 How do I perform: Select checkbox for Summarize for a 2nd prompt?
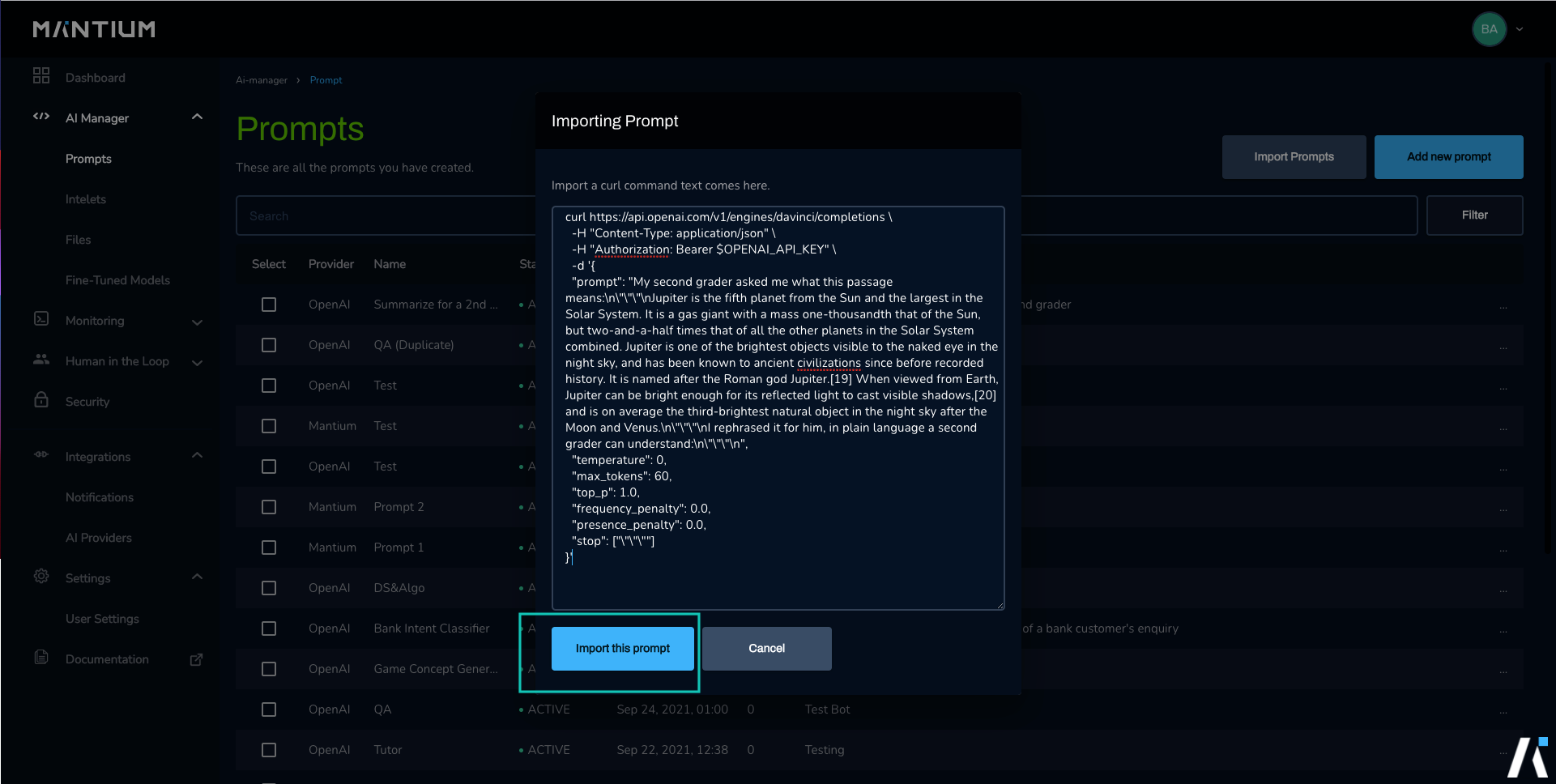click(x=269, y=305)
